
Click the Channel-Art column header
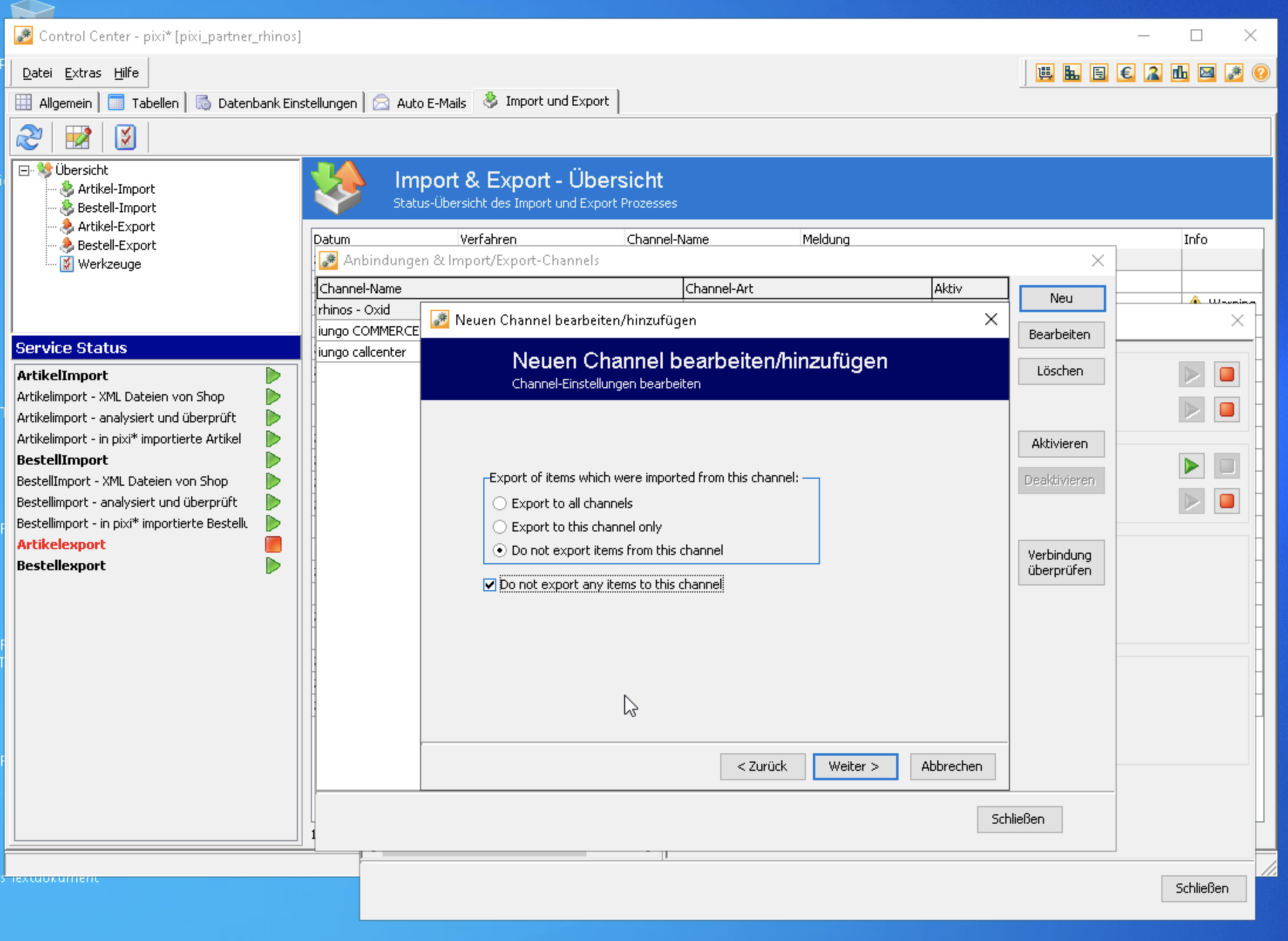click(807, 289)
